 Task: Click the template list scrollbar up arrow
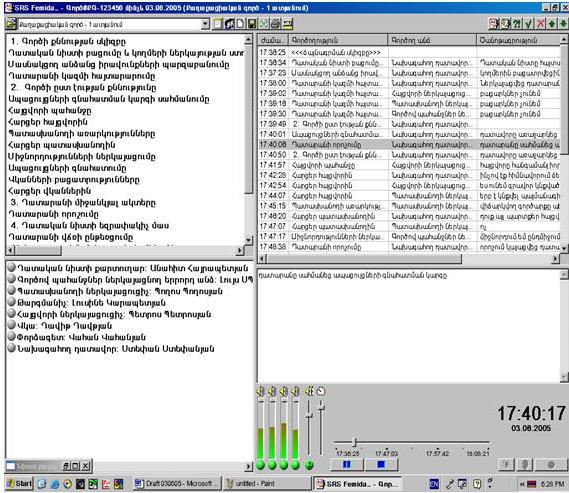point(248,39)
